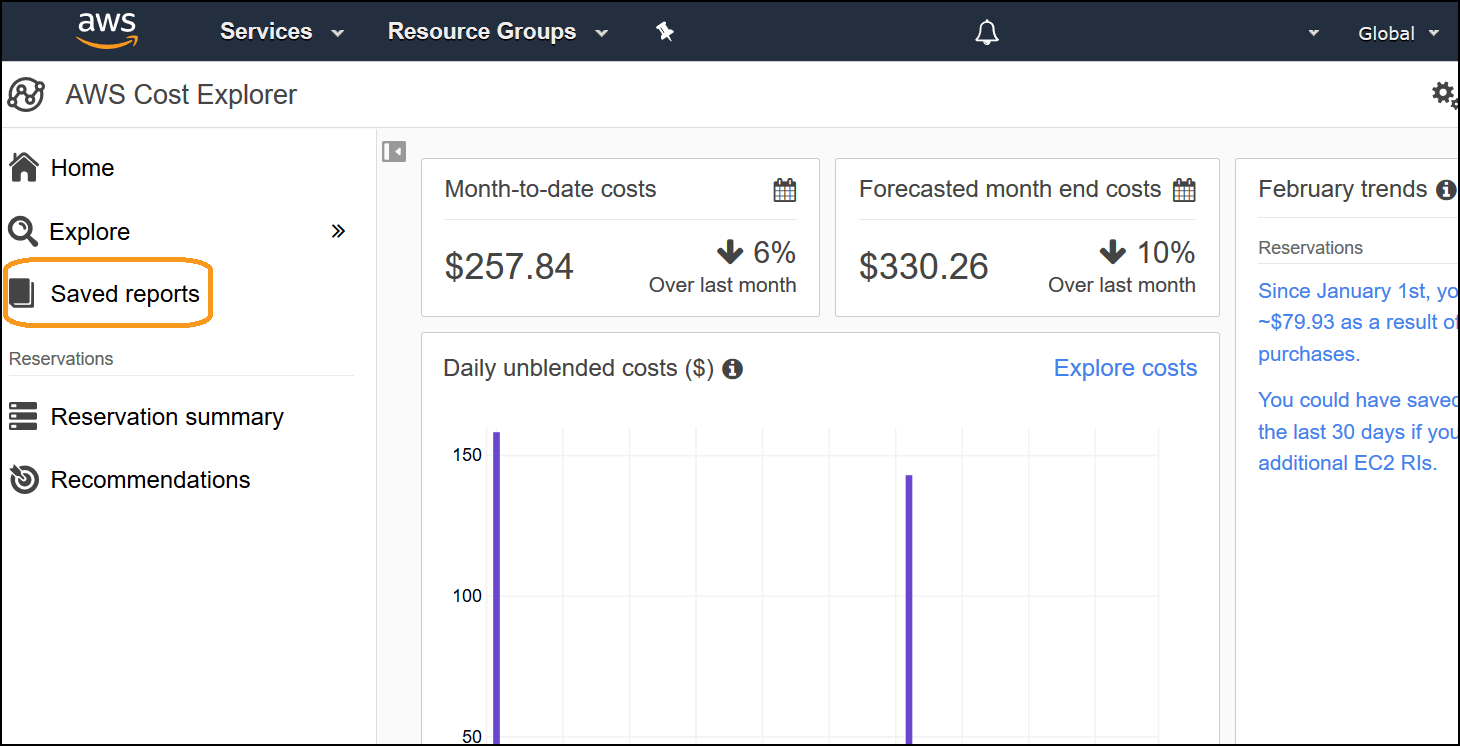This screenshot has height=746, width=1460.
Task: Click calendar icon on Forecasted costs
Action: pyautogui.click(x=1184, y=189)
